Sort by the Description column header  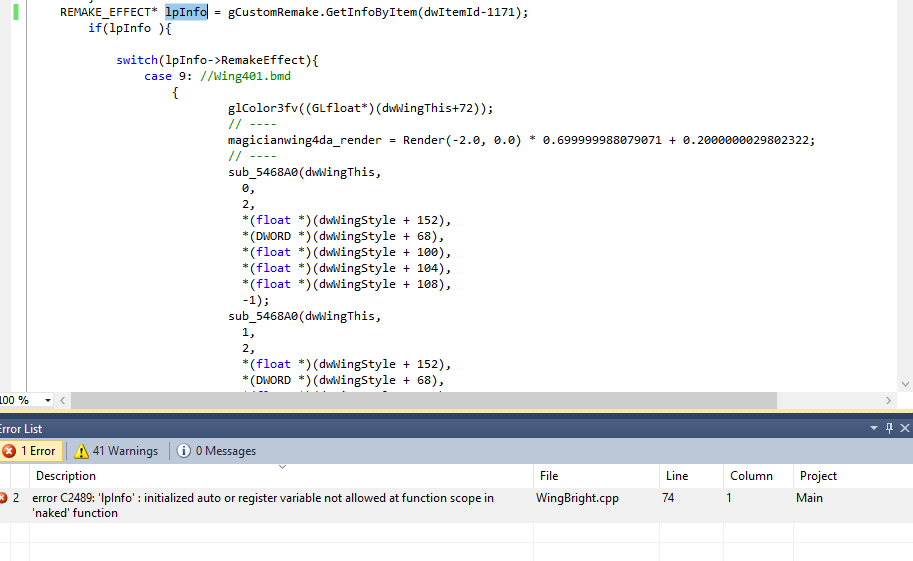(281, 476)
